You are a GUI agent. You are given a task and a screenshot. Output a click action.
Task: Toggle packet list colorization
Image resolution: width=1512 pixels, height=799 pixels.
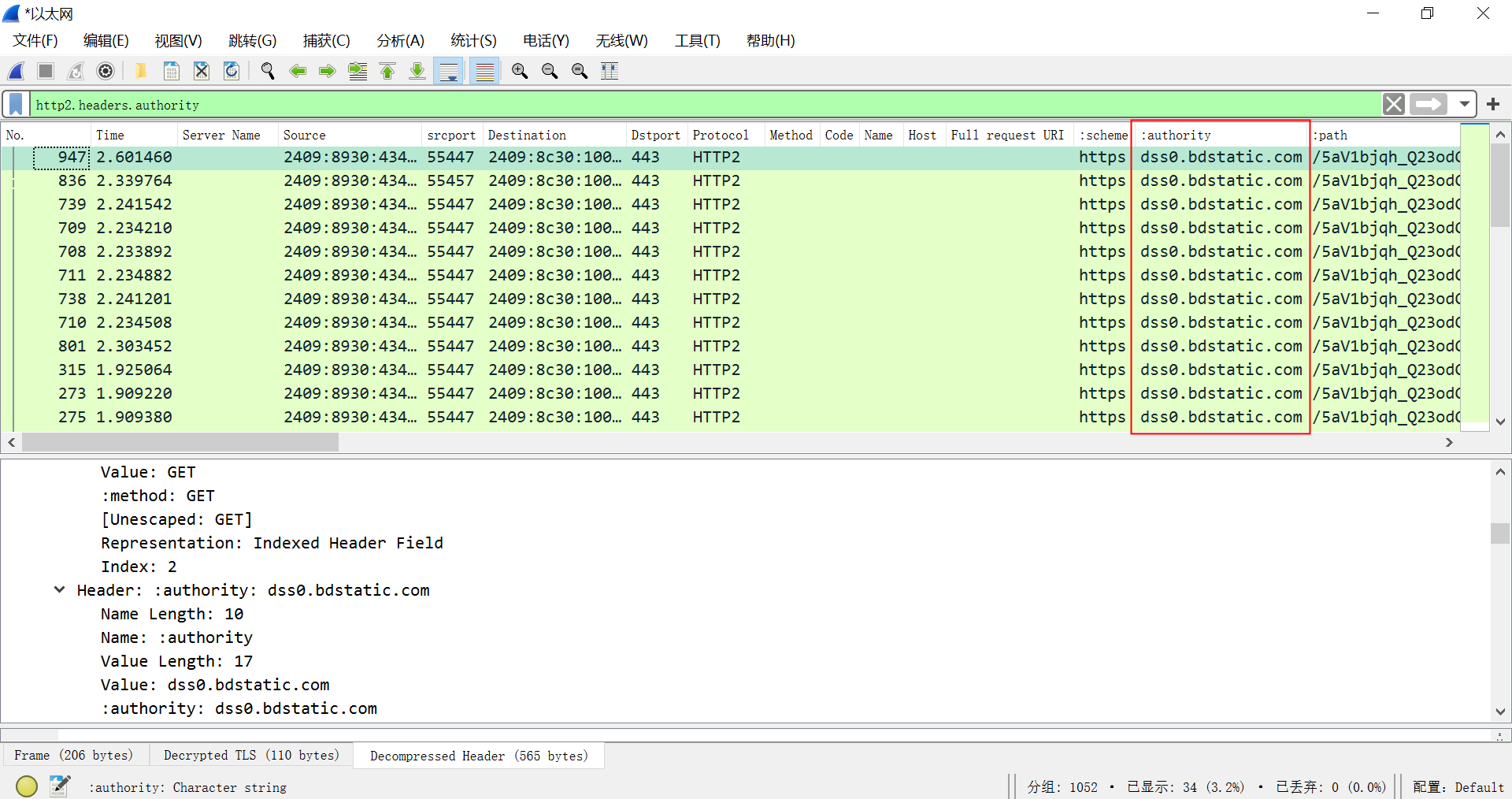tap(485, 72)
